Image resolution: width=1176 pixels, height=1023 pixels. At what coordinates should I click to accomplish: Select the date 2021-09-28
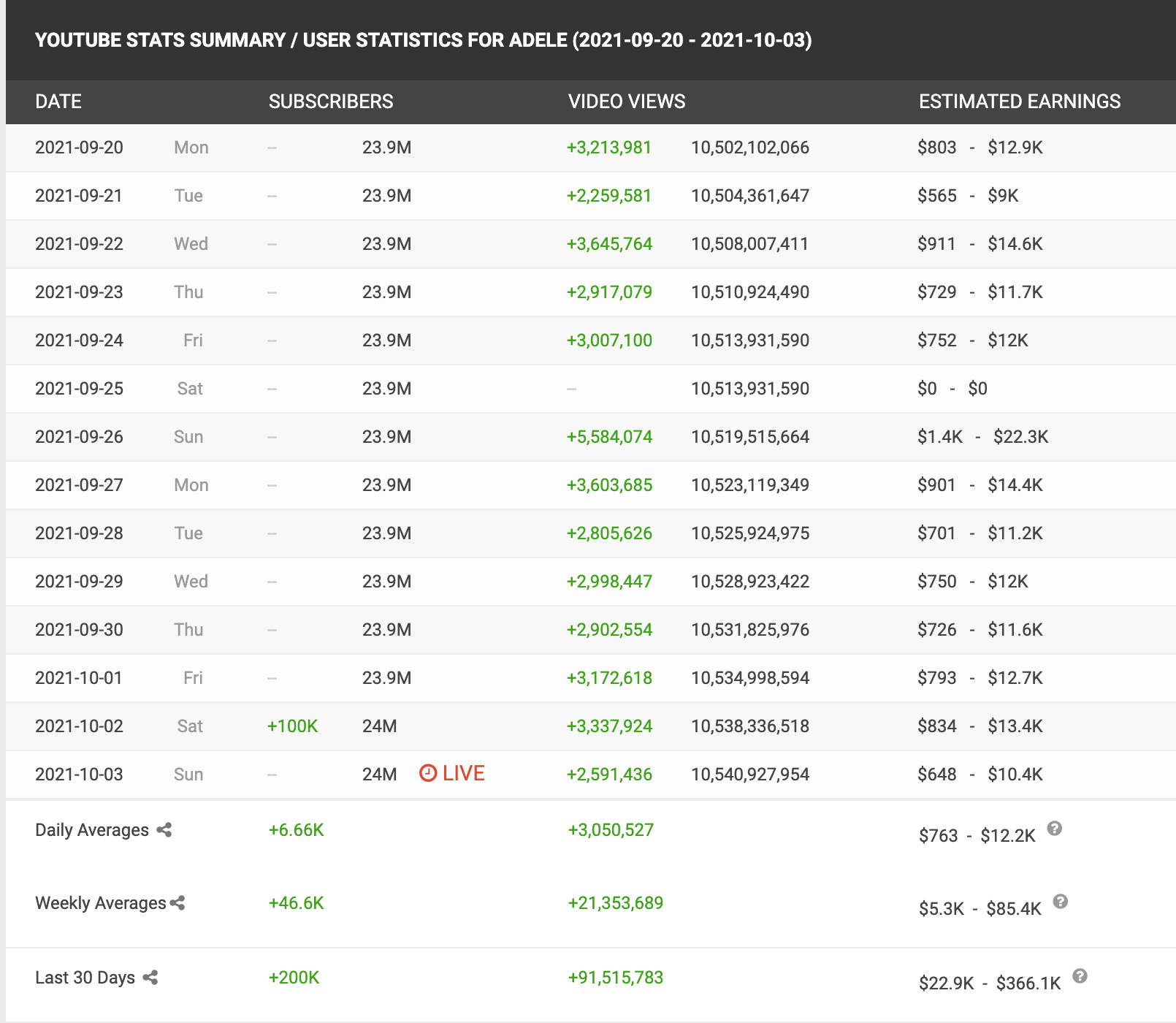tap(79, 533)
